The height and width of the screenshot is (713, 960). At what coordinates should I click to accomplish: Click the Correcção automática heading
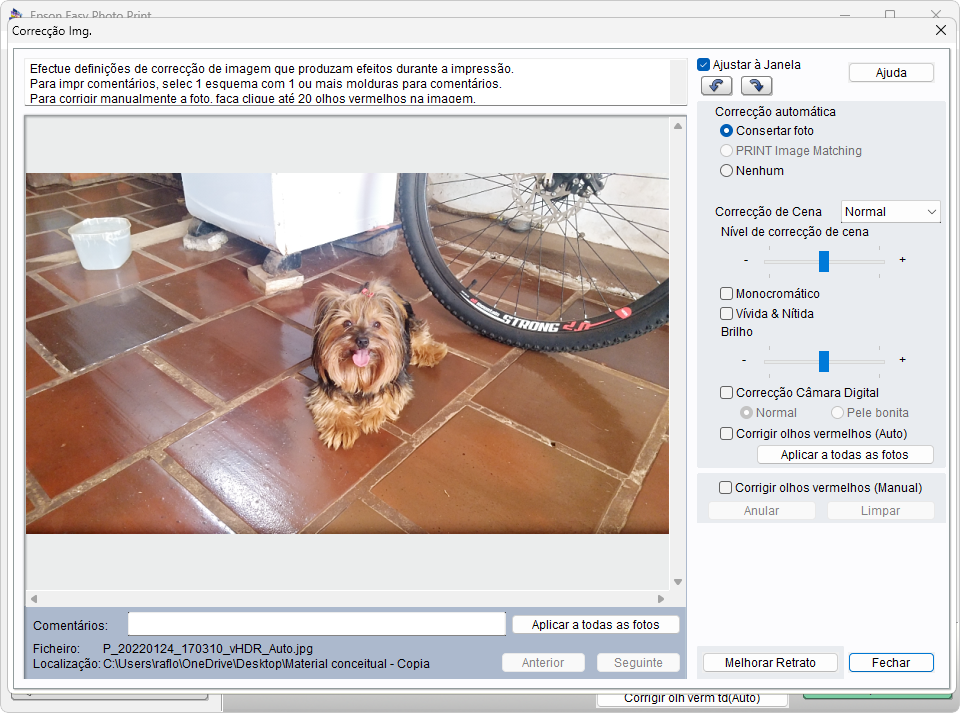tap(775, 111)
